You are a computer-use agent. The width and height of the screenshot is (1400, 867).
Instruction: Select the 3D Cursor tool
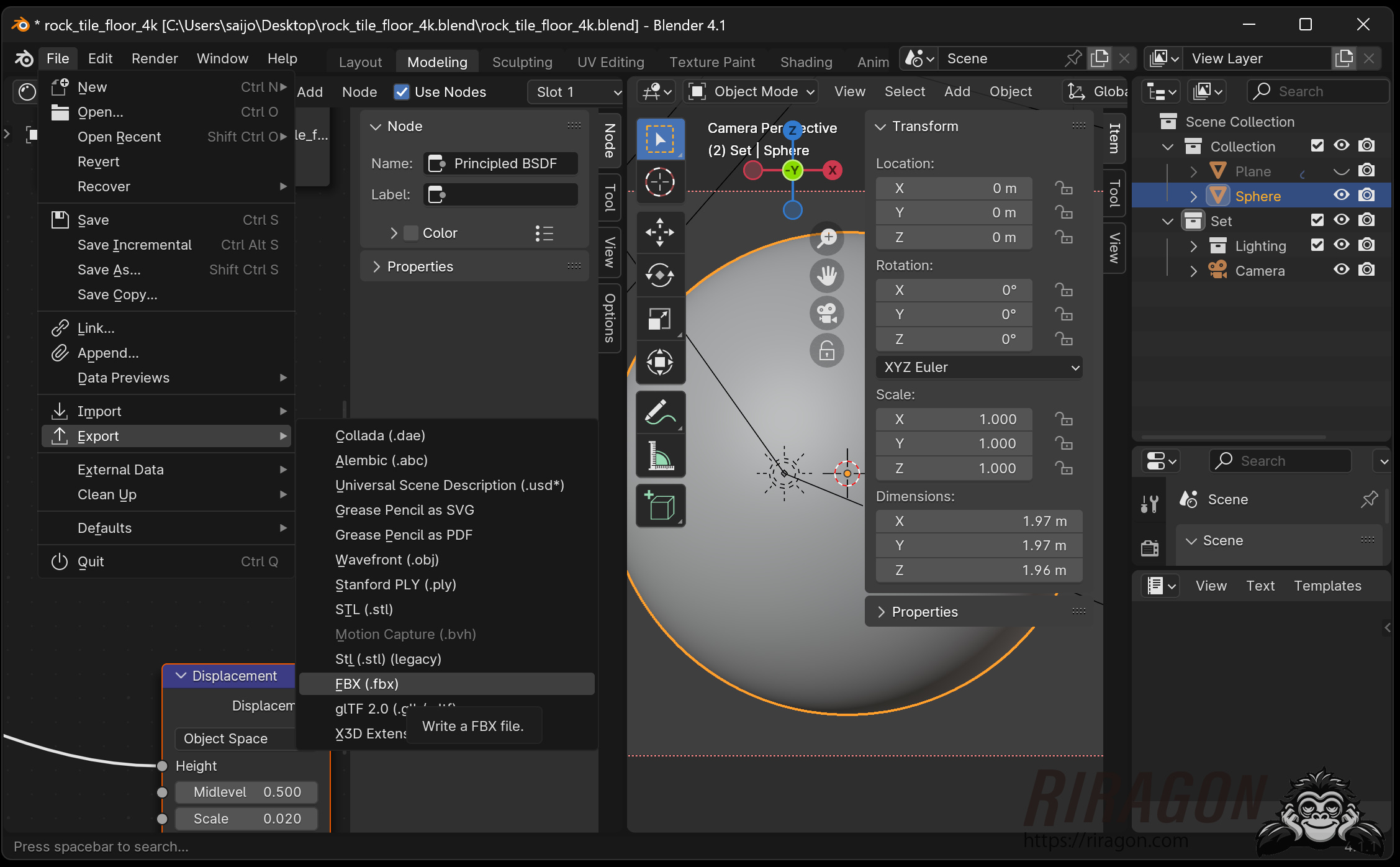point(659,183)
